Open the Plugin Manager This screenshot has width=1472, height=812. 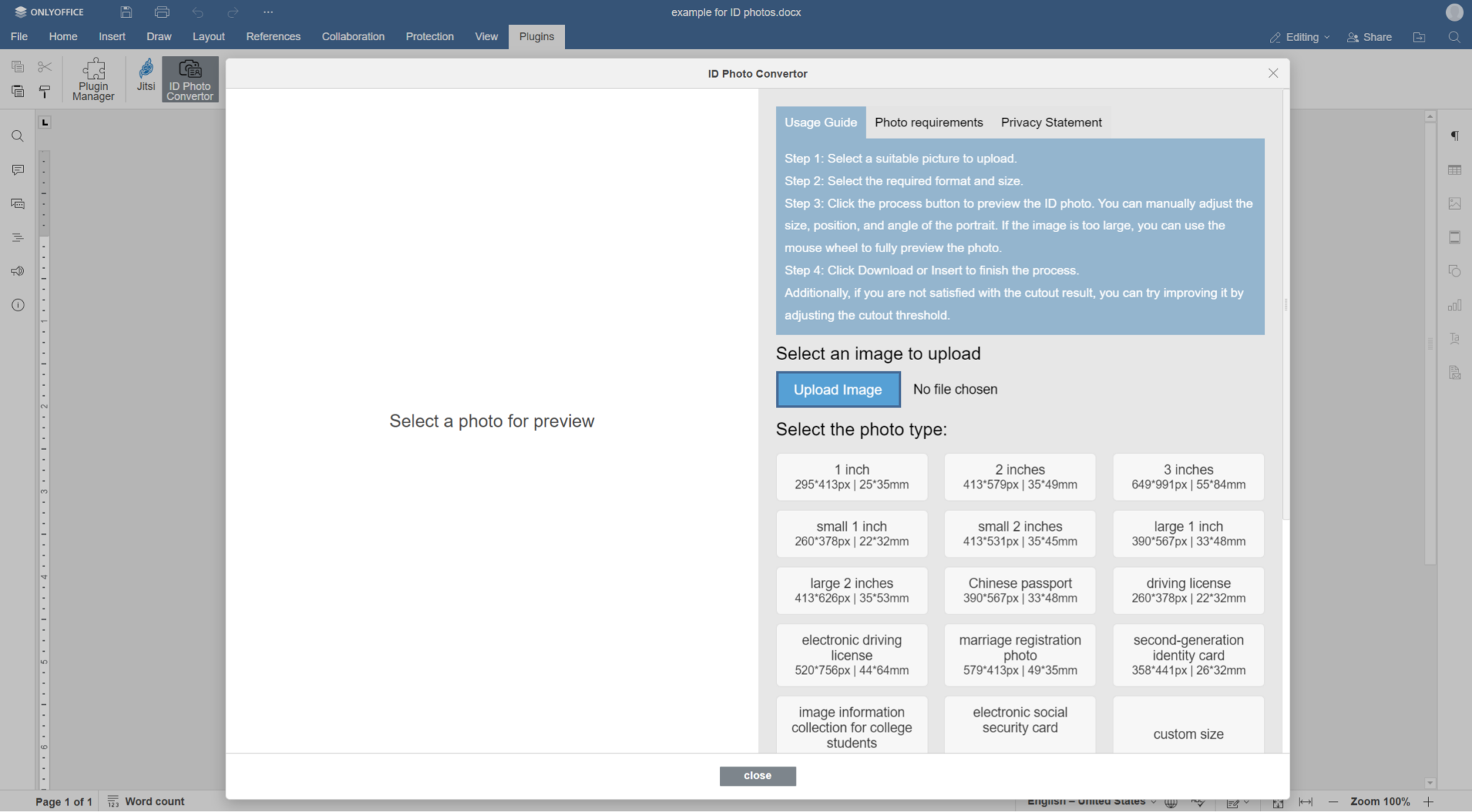pyautogui.click(x=93, y=78)
